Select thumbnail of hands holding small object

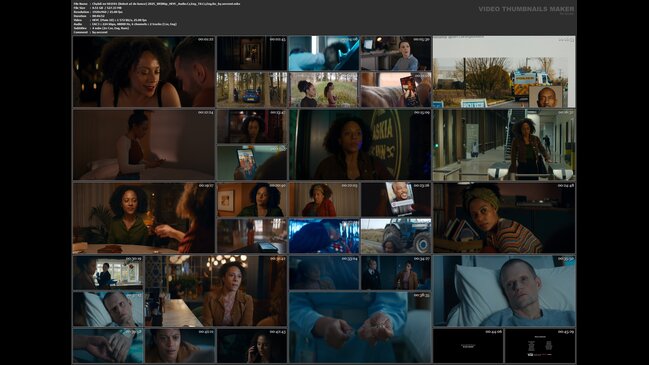coord(360,327)
